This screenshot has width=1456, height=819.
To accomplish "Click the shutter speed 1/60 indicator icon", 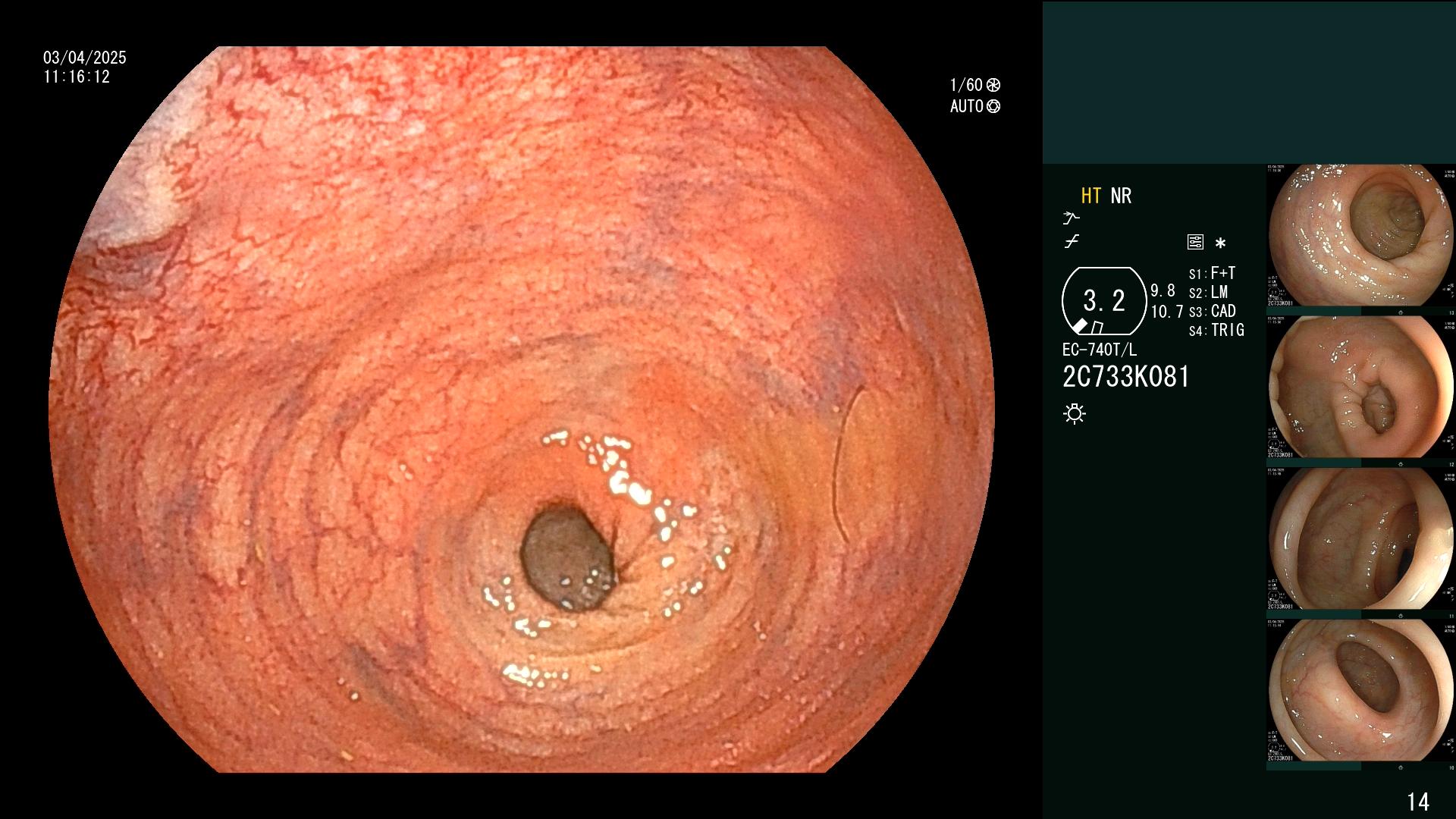I will pos(993,86).
